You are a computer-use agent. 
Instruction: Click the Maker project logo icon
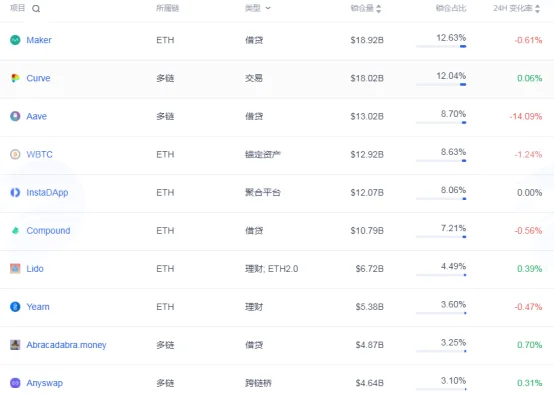(x=15, y=40)
